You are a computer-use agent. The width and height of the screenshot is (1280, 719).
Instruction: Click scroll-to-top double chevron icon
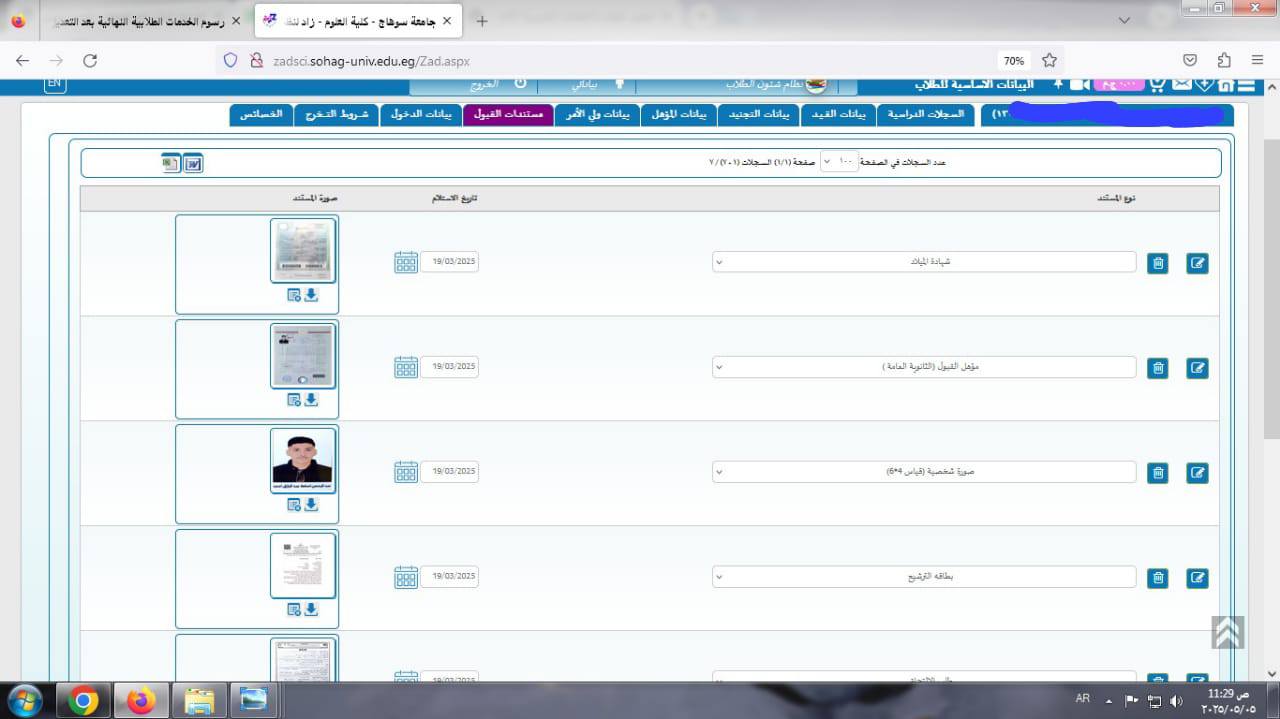coord(1227,632)
